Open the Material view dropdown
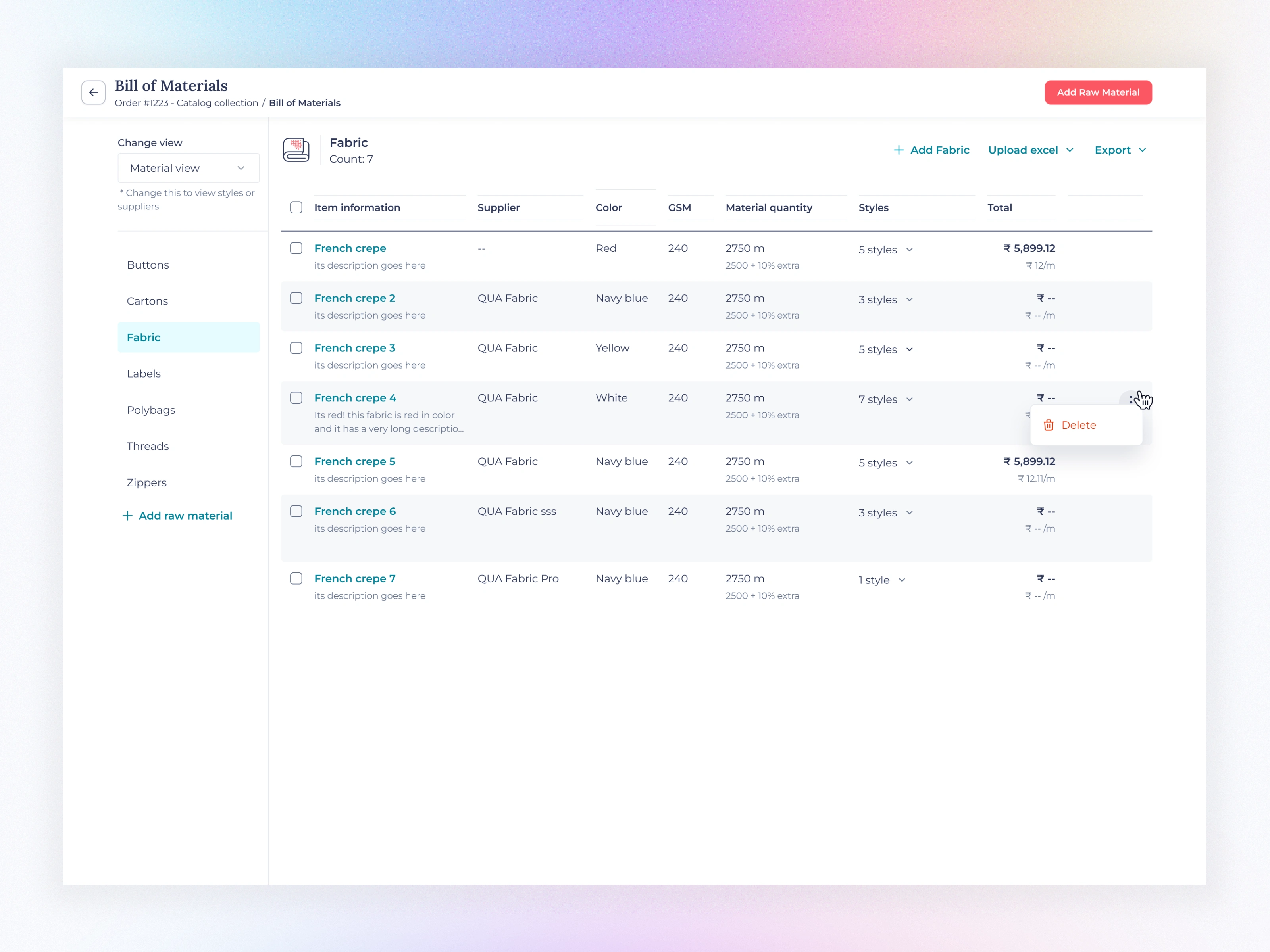 [x=189, y=168]
